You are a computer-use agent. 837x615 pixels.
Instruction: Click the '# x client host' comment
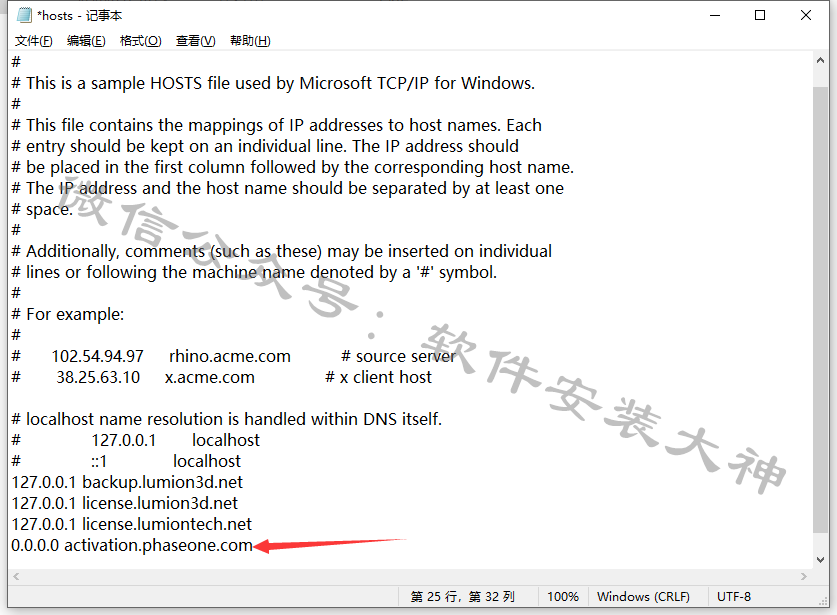(x=378, y=377)
